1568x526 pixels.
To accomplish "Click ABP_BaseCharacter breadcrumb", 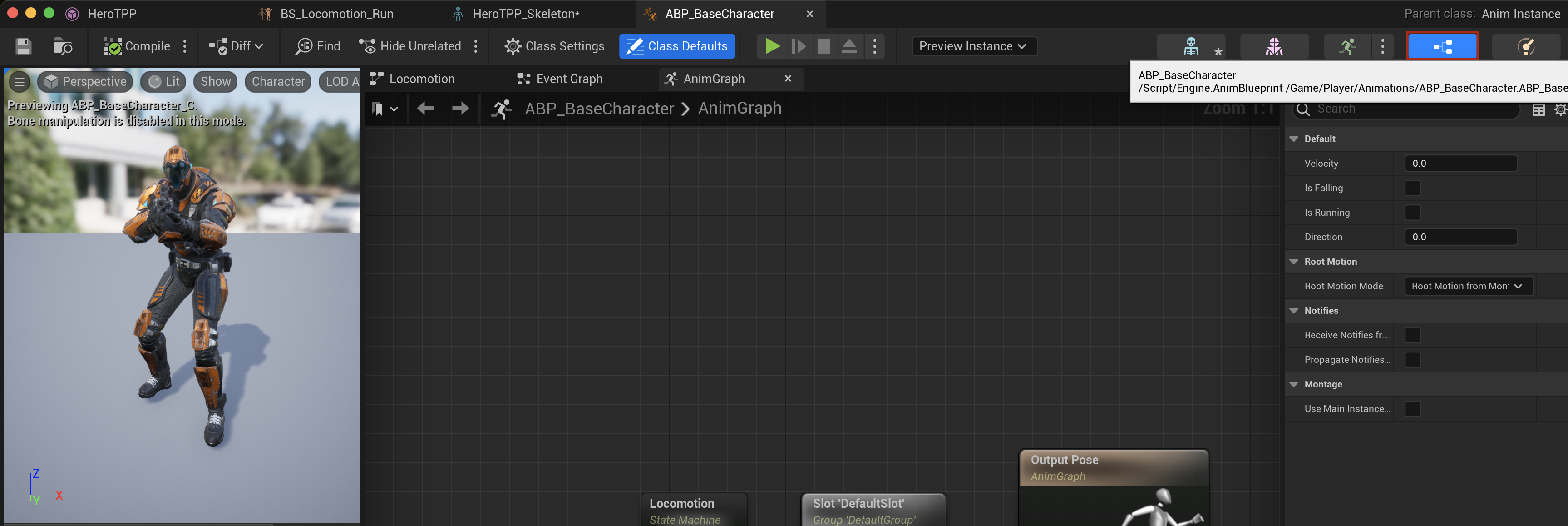I will 599,109.
